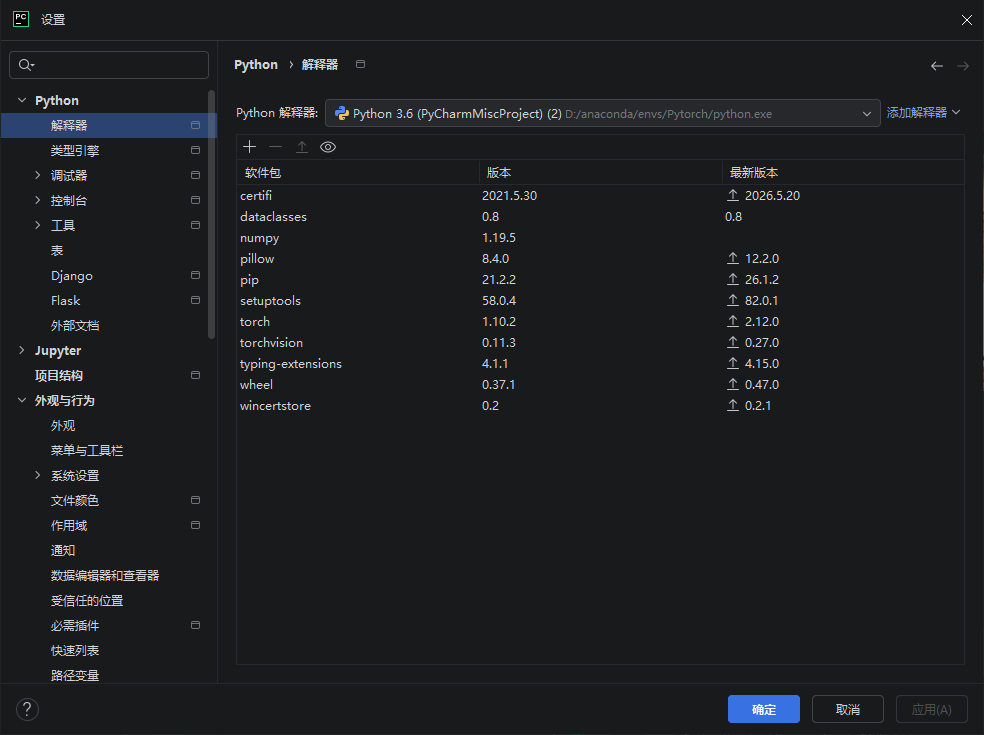Click project icon beside 类型引擎 row

(196, 150)
